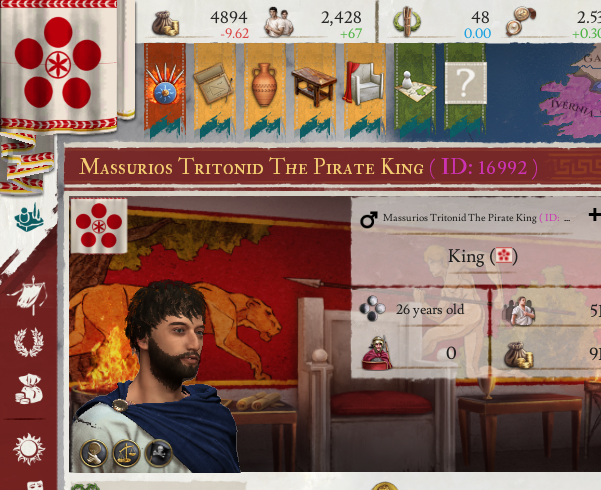Viewport: 601px width, 490px height.
Task: Click the white throne alert banner
Action: click(365, 90)
